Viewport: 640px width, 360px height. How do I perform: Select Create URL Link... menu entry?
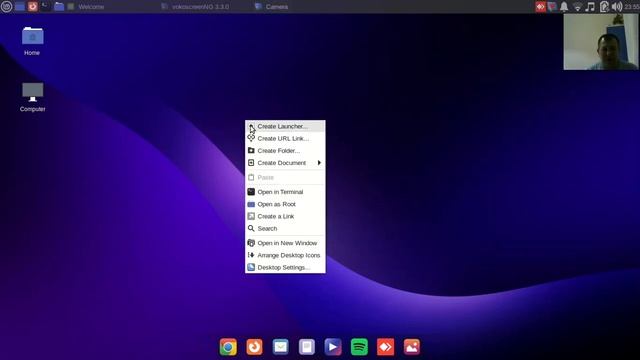click(x=285, y=138)
